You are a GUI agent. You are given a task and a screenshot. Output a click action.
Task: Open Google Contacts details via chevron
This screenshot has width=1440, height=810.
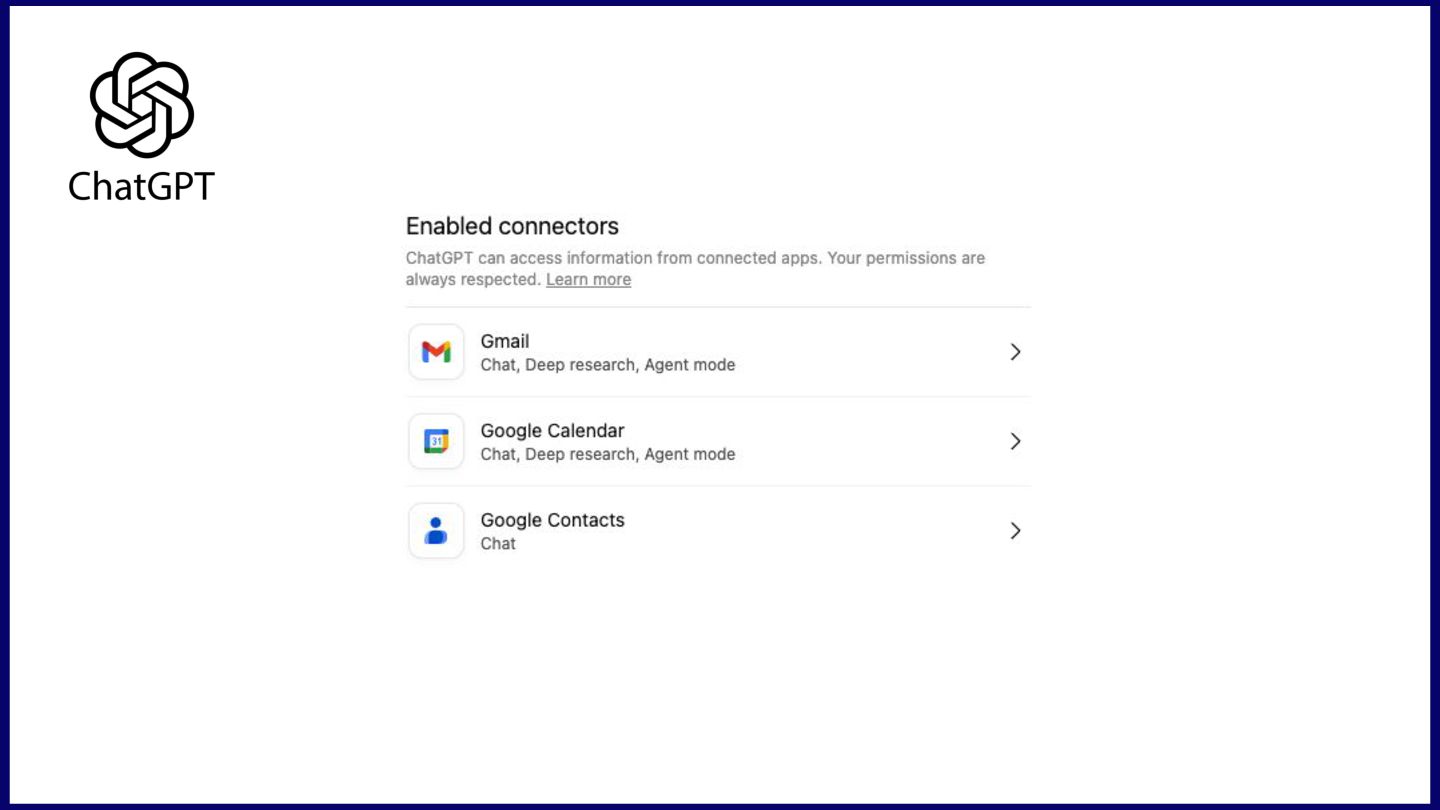tap(1015, 531)
